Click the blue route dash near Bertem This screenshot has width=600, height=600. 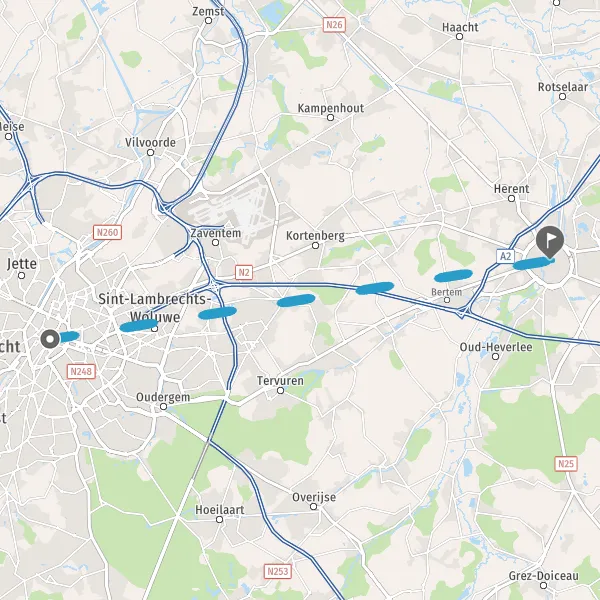coord(453,276)
